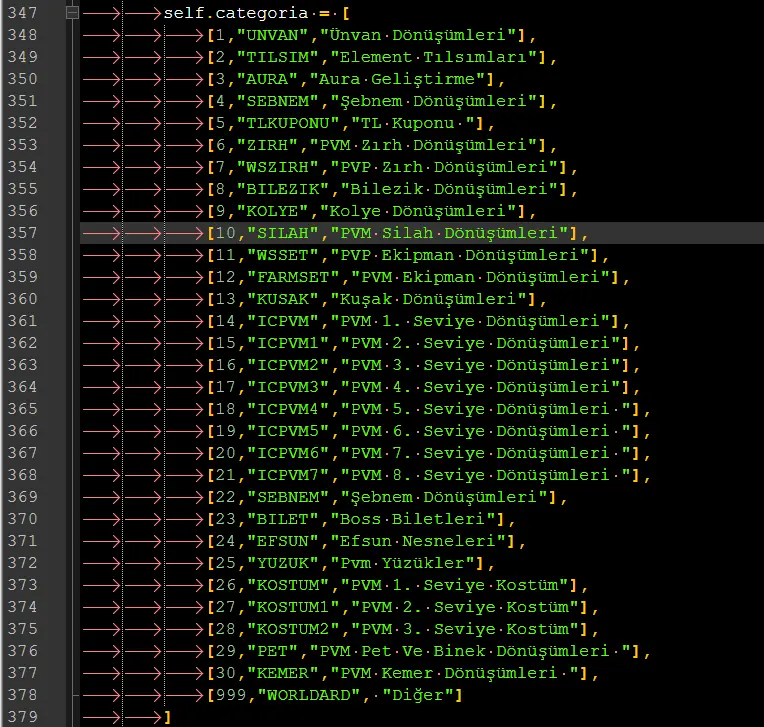
Task: Click the closing bracket on line 379
Action: pyautogui.click(x=166, y=717)
